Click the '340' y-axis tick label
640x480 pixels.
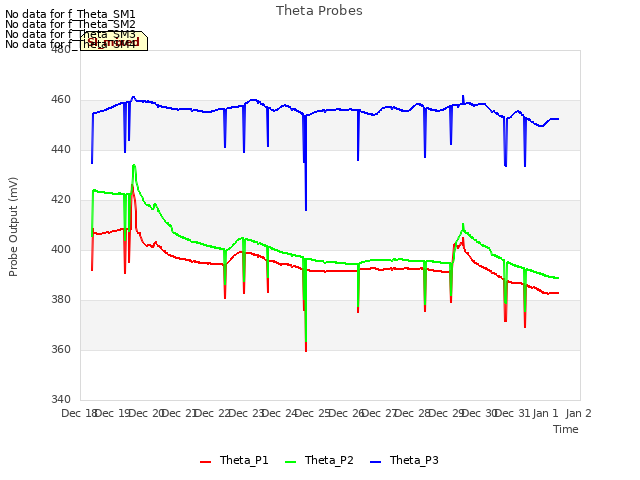pyautogui.click(x=61, y=399)
